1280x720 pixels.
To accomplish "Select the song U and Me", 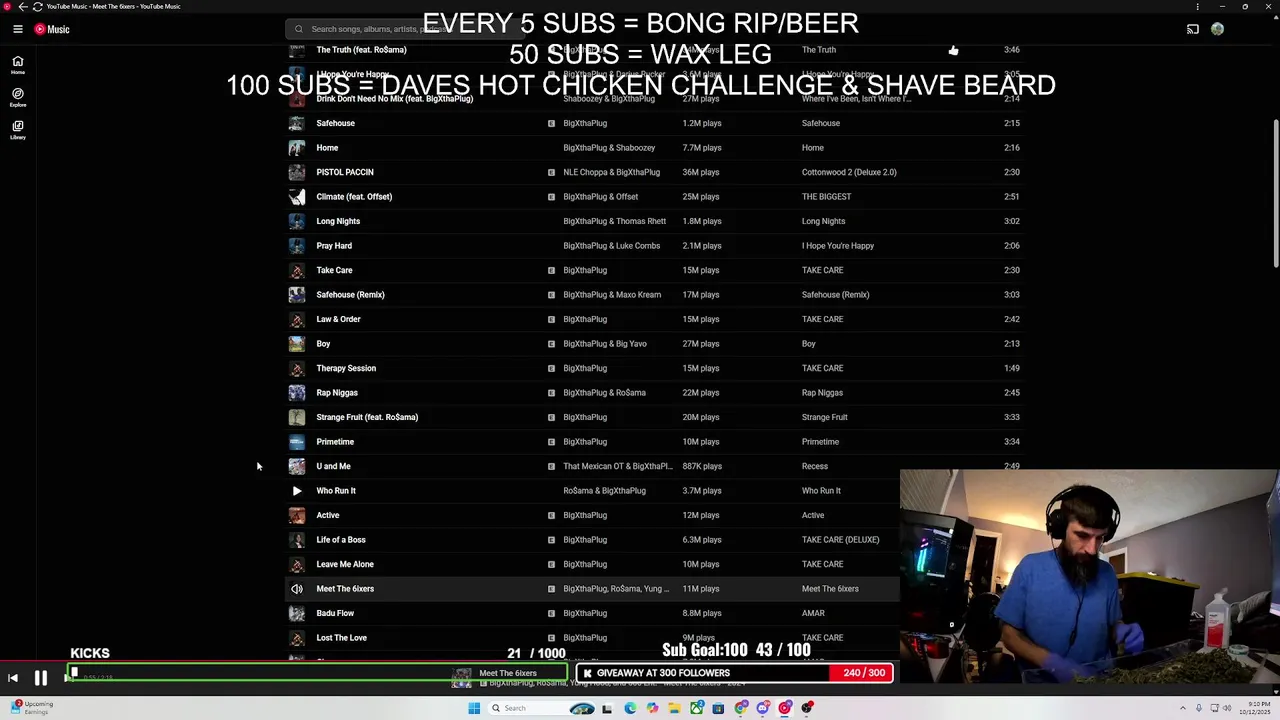I will coord(333,466).
